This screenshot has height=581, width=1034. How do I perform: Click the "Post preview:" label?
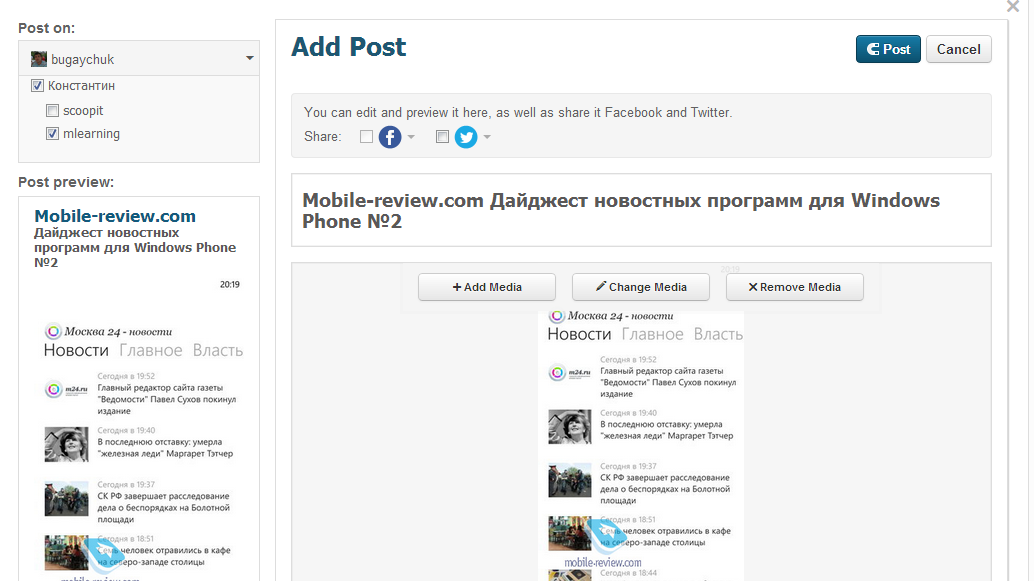(x=66, y=182)
